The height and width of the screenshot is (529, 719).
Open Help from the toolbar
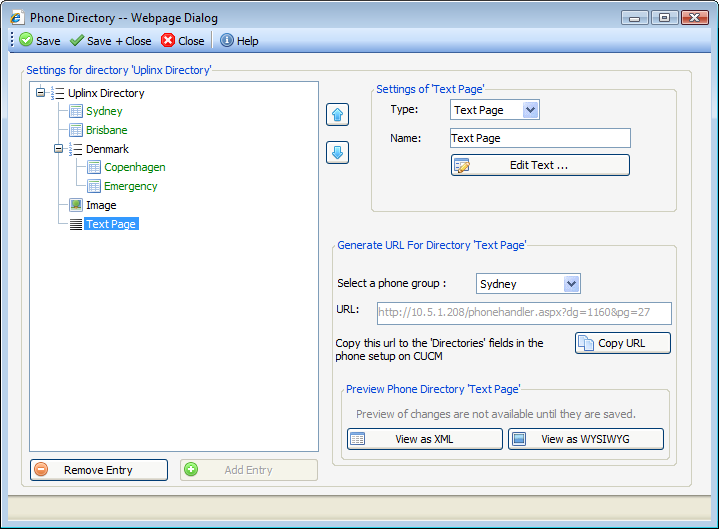(239, 41)
